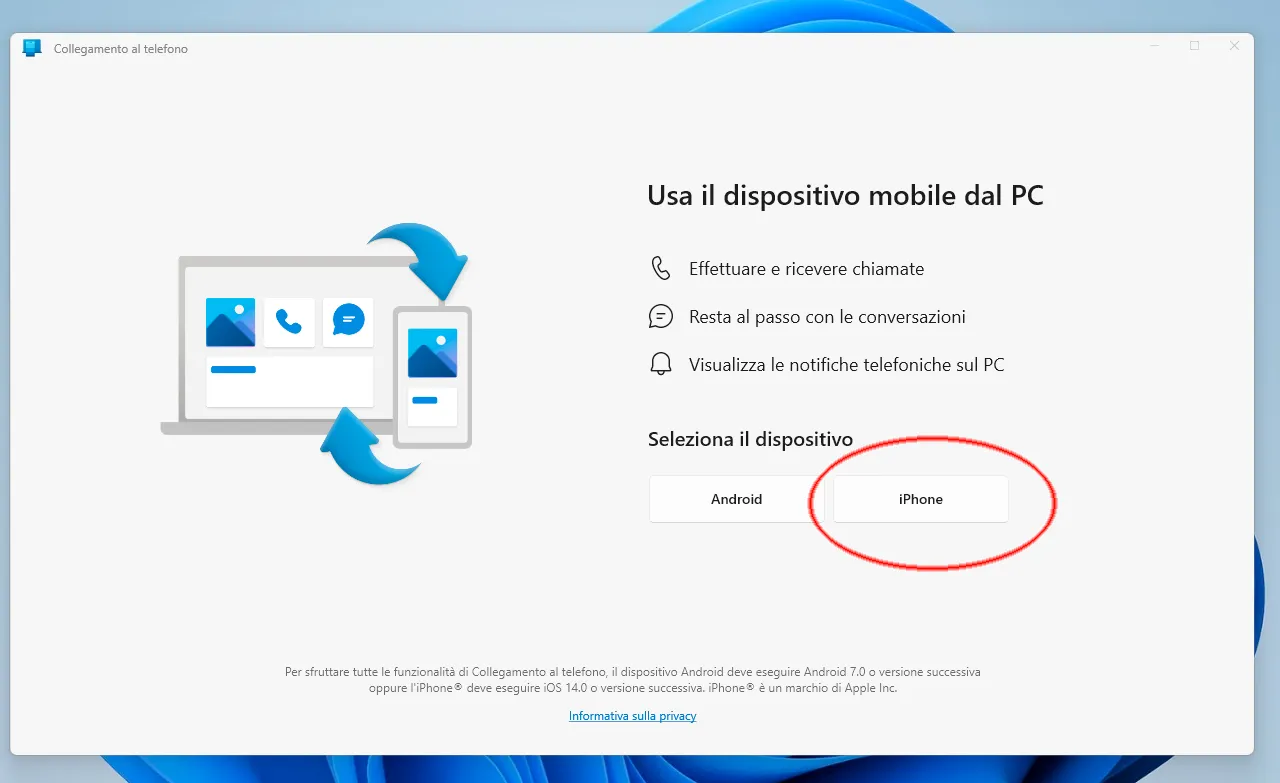The image size is (1280, 783).
Task: Click the phone call icon beside "Effettuare e ricevere chiamate"
Action: [660, 267]
